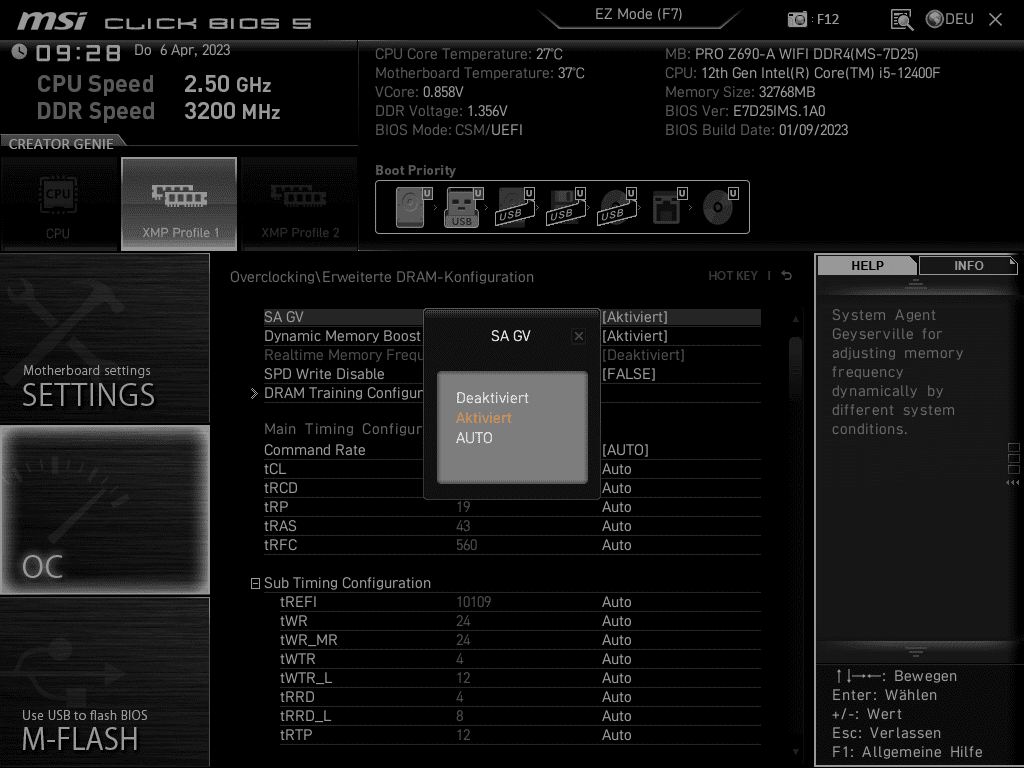Edit the tREFI Auto value field
Image resolution: width=1024 pixels, height=768 pixels.
(616, 601)
